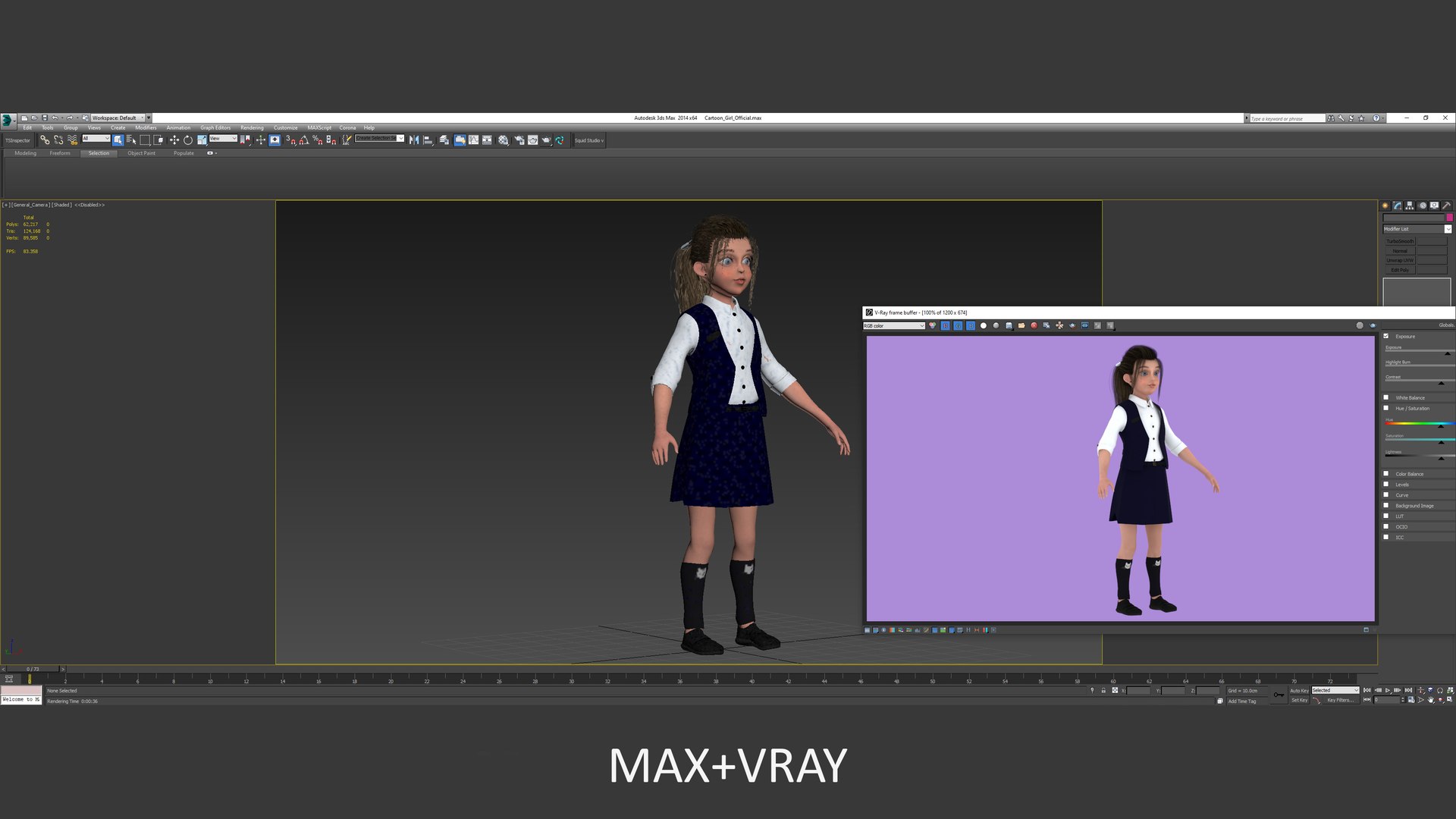Open the Rendering menu
The width and height of the screenshot is (1456, 819).
(x=252, y=127)
